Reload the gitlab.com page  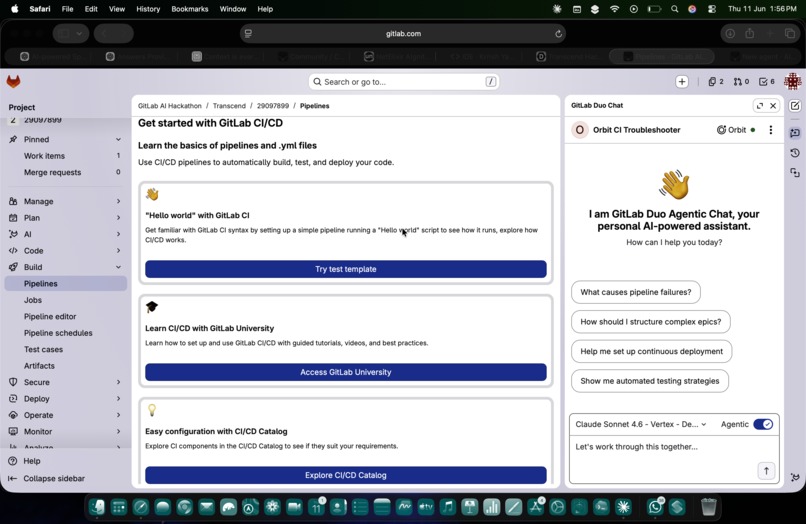(x=558, y=33)
